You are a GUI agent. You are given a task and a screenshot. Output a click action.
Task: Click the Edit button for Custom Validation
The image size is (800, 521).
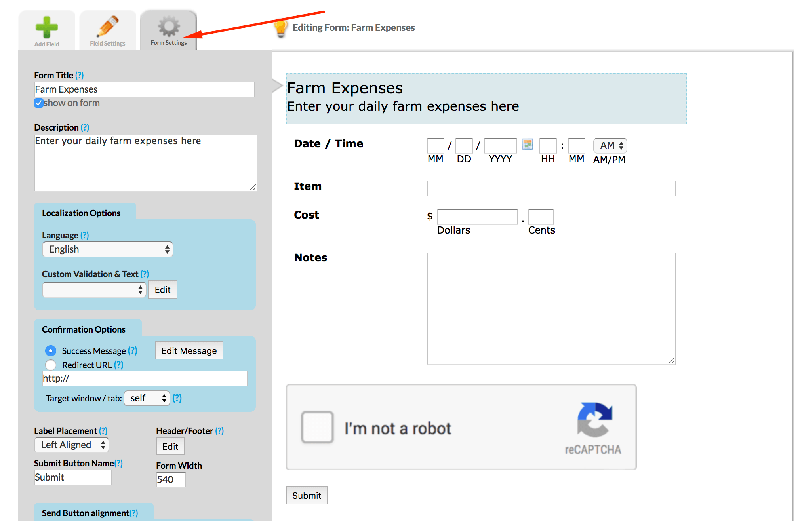click(x=163, y=290)
